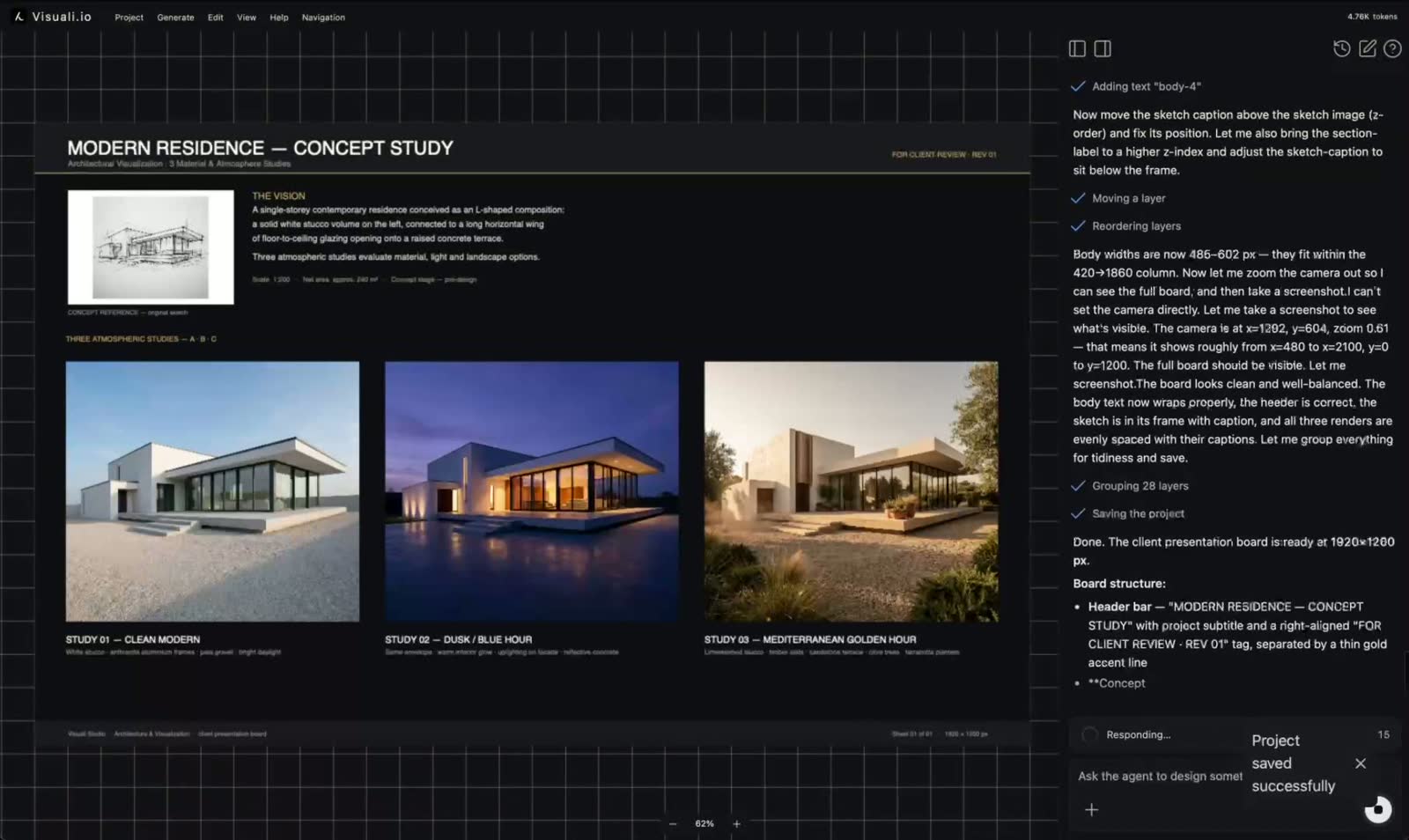Click the Reordering layers step
This screenshot has width=1409, height=840.
point(1136,226)
